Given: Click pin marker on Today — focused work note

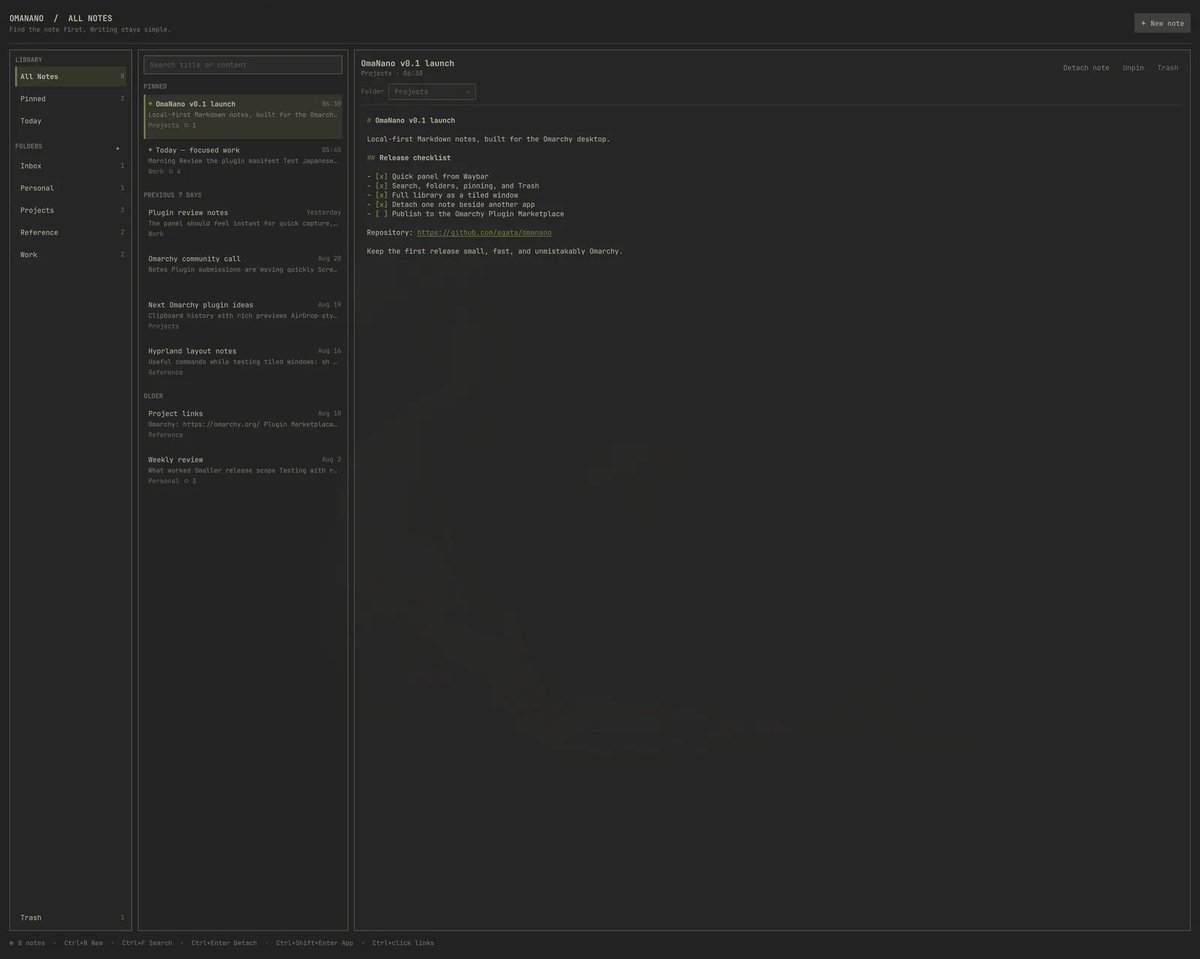Looking at the screenshot, I should click(x=150, y=150).
